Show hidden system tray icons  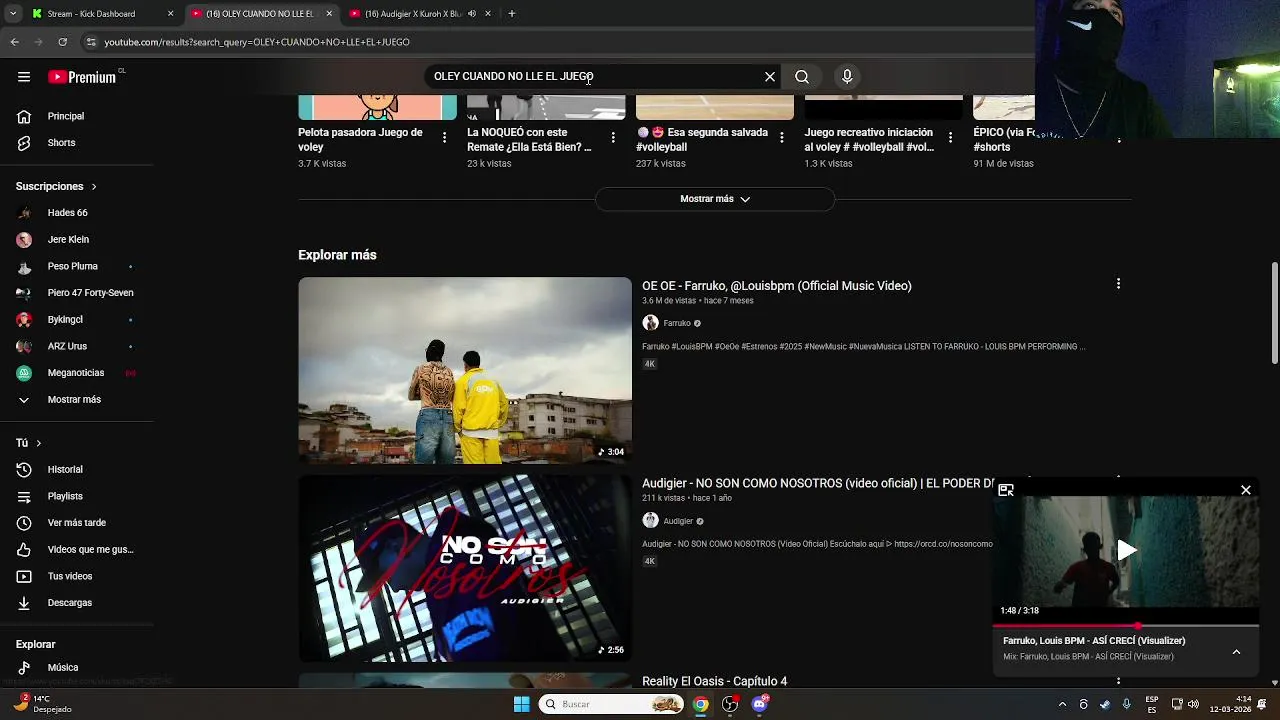tap(1062, 704)
